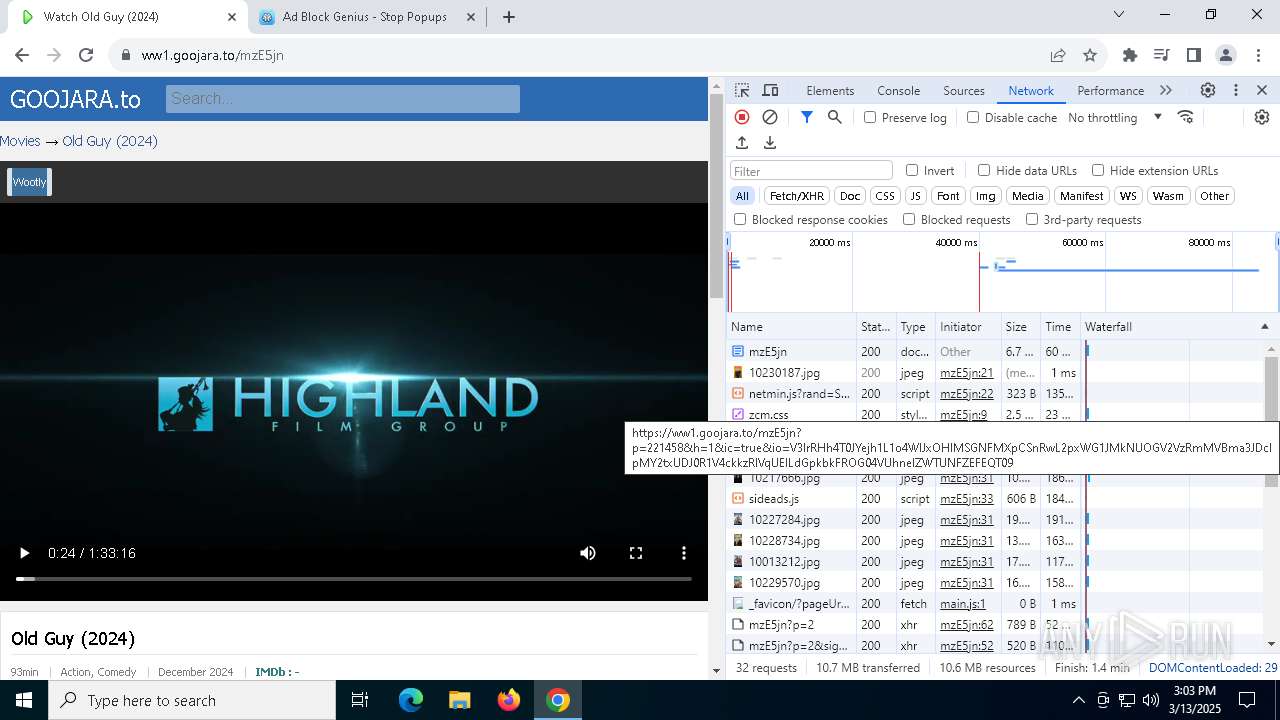This screenshot has width=1280, height=720.
Task: Click the network overview timeline
Action: point(1002,272)
